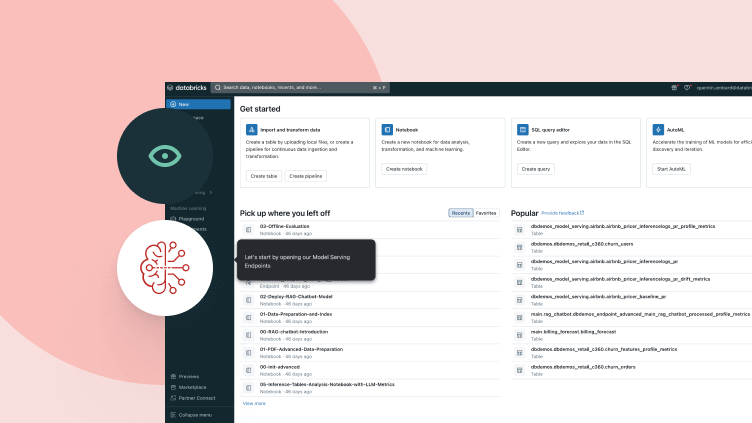Click the Create notebook button
This screenshot has width=752, height=423.
404,169
